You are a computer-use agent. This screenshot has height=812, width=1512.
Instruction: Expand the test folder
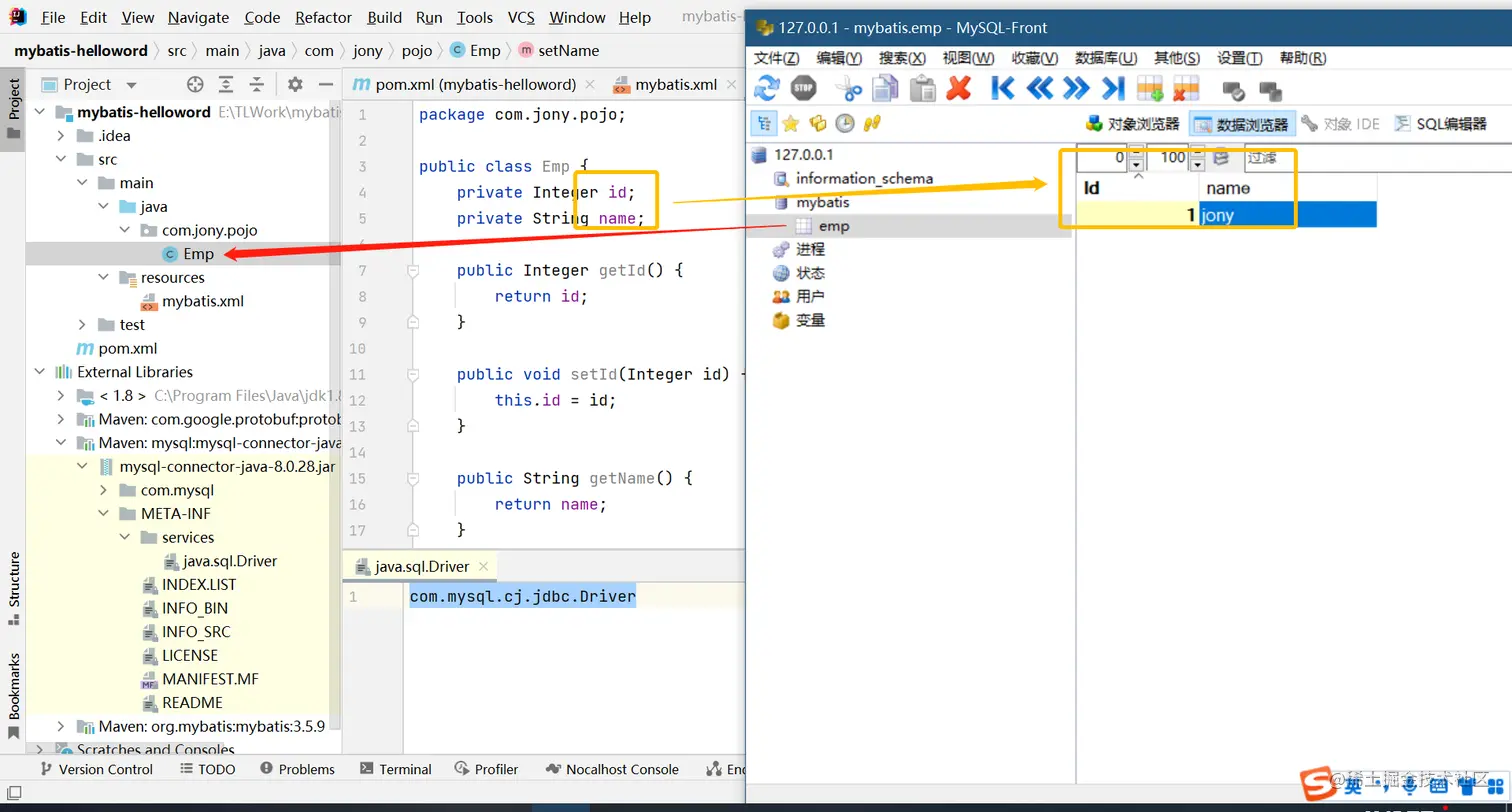click(82, 324)
